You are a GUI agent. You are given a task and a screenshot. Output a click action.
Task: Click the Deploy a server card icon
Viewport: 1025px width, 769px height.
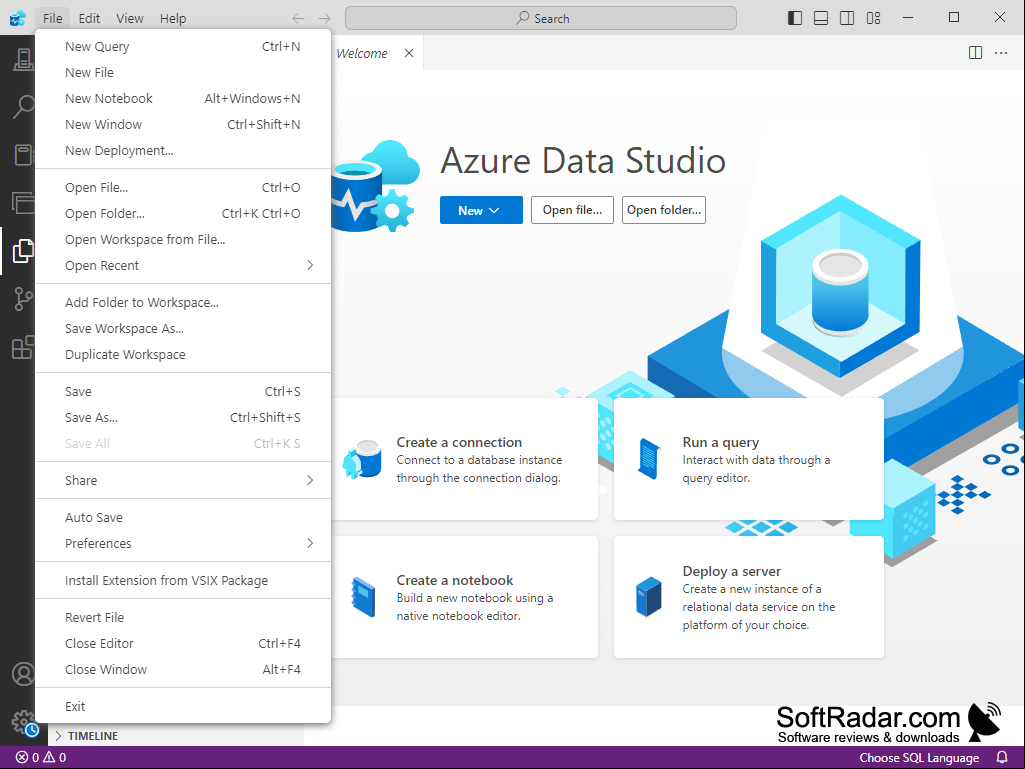click(648, 597)
